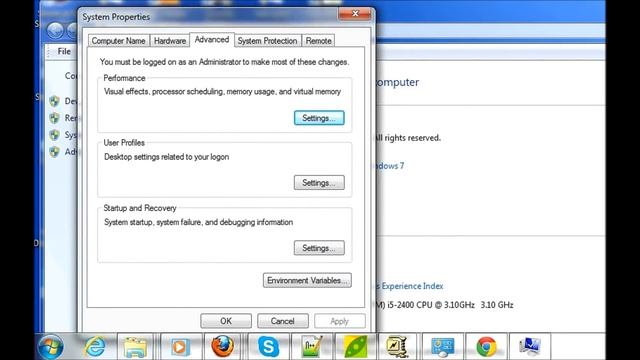Open Windows Explorer folder icon in taskbar
640x360 pixels.
point(135,347)
